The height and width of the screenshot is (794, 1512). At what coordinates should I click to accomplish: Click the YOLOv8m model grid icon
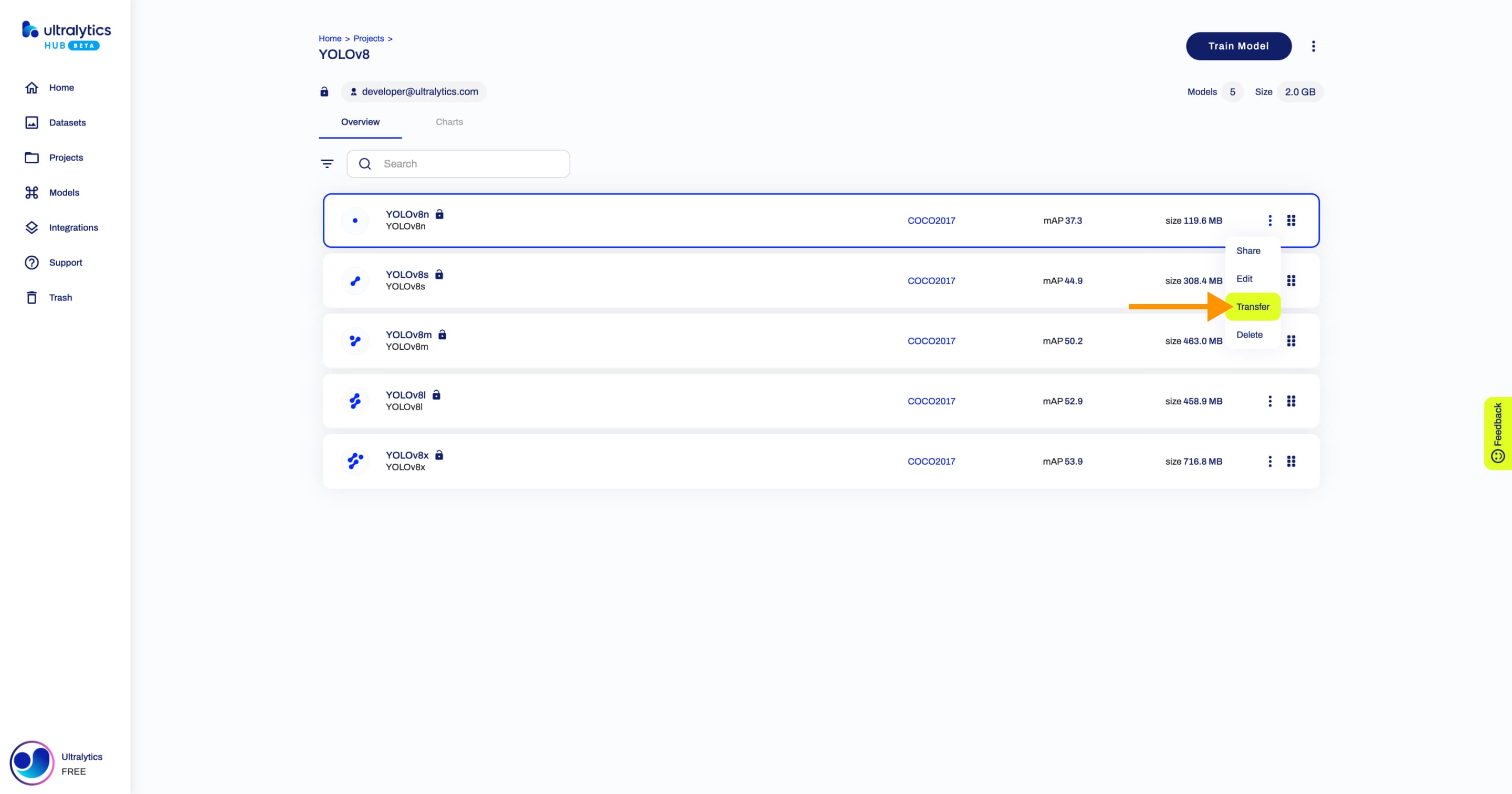[1291, 340]
